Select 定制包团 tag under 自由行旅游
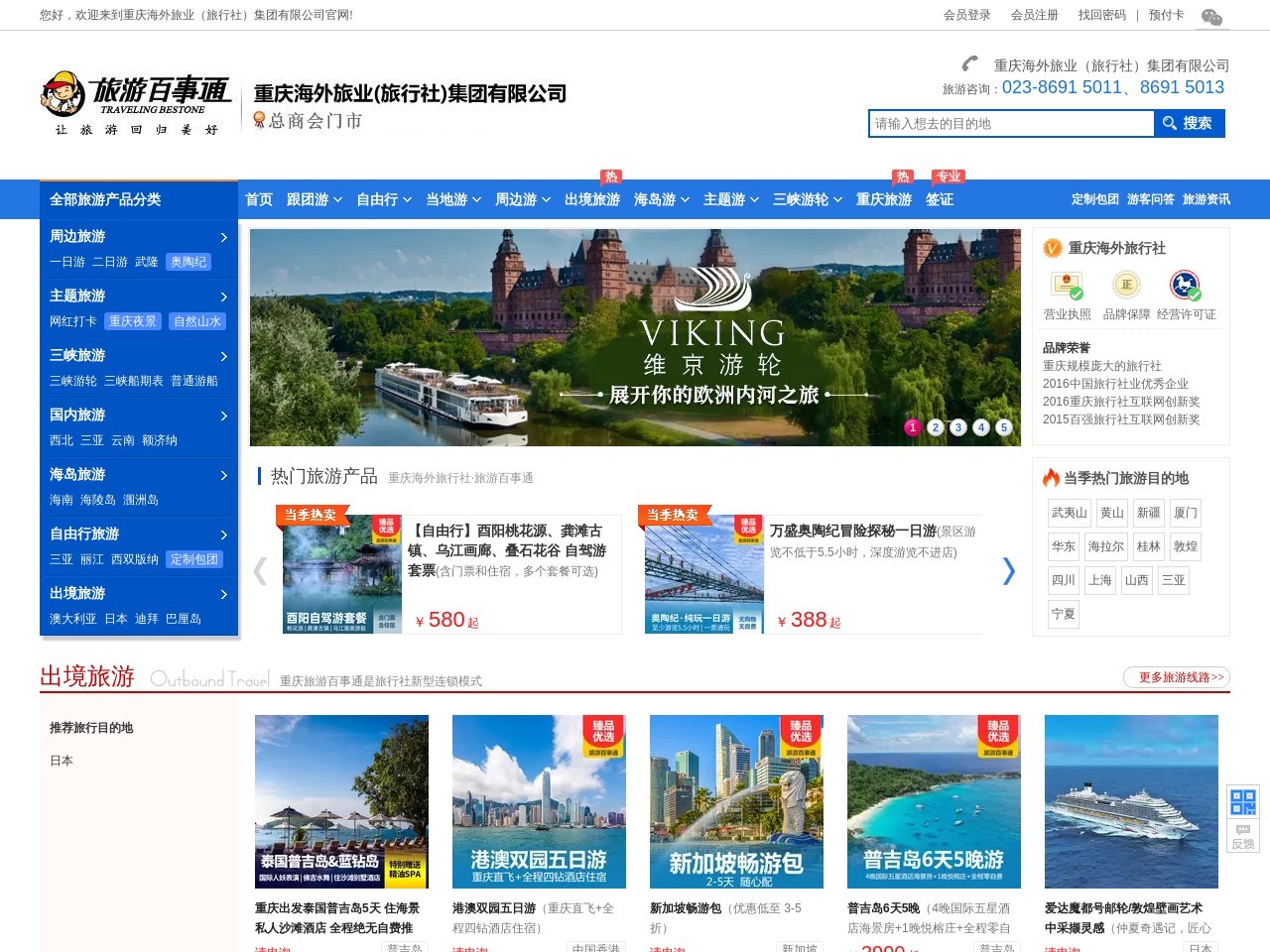1270x952 pixels. coord(194,559)
